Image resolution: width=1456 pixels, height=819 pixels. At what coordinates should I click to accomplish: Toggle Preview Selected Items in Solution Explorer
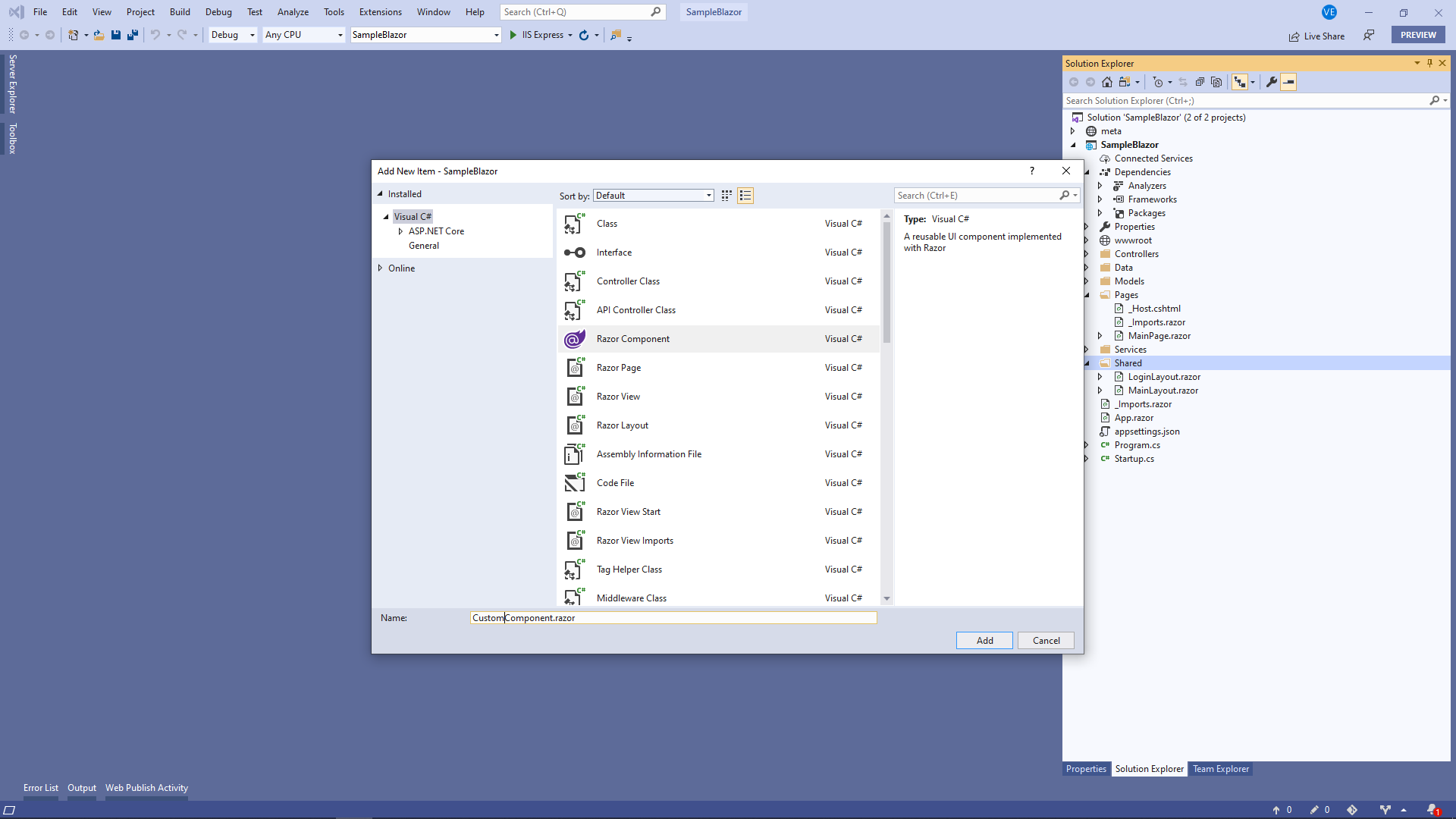click(x=1288, y=82)
